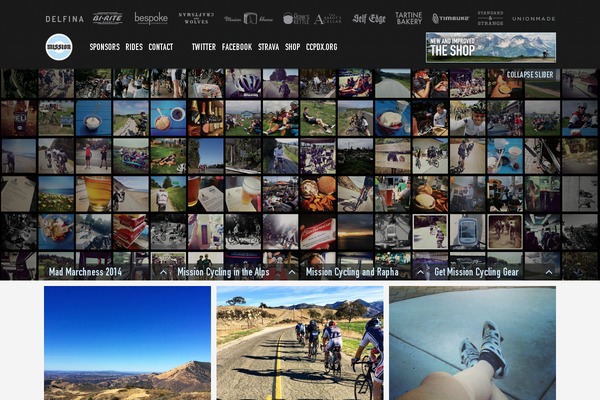The height and width of the screenshot is (400, 600).
Task: Open the cycling shoes on concrete photo
Action: click(473, 343)
